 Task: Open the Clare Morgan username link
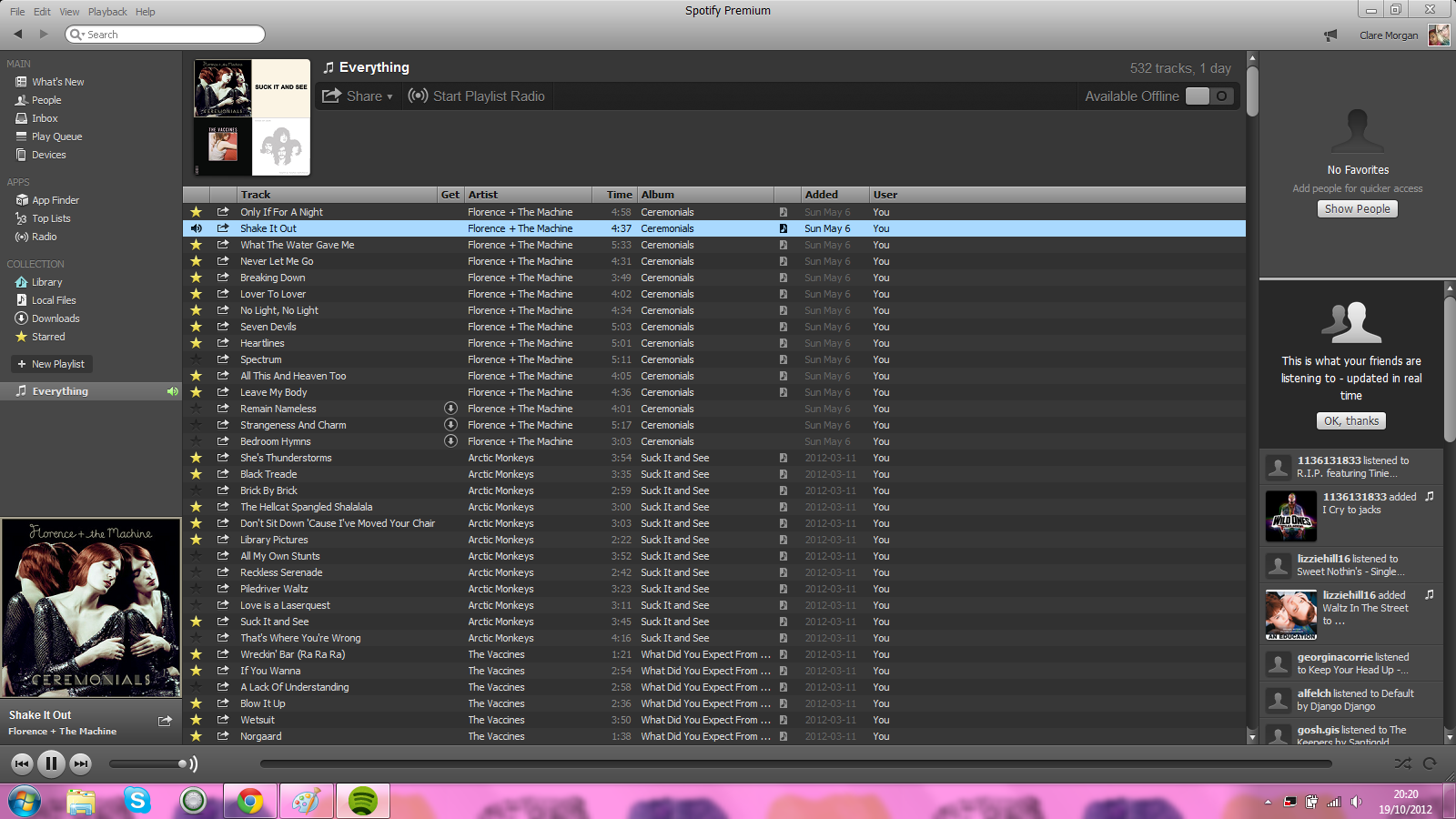pyautogui.click(x=1389, y=35)
